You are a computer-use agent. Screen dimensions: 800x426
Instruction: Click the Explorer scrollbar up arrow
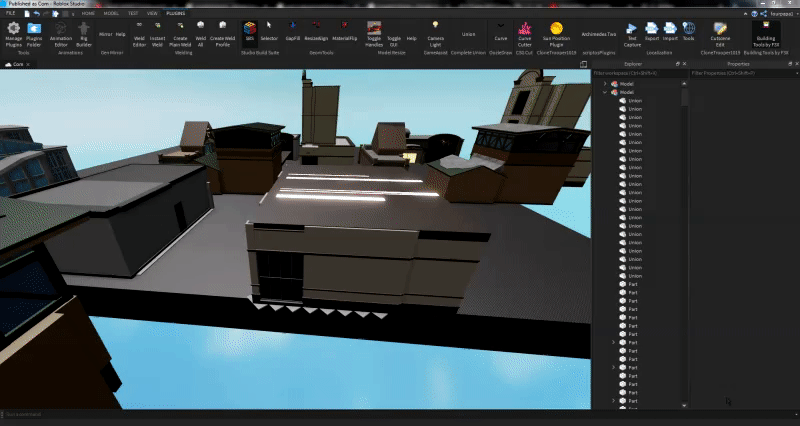point(685,83)
